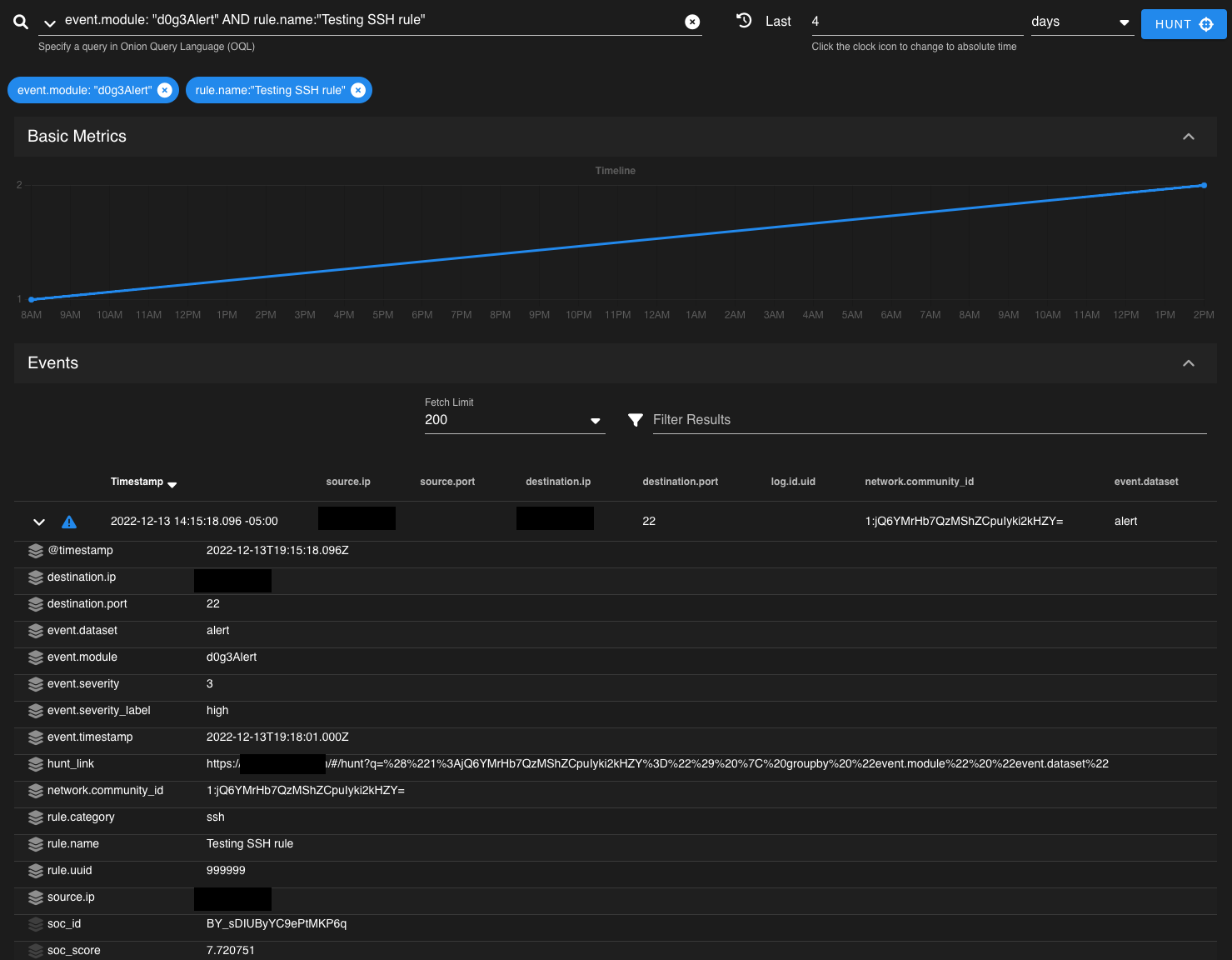Click the event timestamp 2022-12-13 14:15:18.096 cell
Screen dimensions: 1232x960
(194, 521)
